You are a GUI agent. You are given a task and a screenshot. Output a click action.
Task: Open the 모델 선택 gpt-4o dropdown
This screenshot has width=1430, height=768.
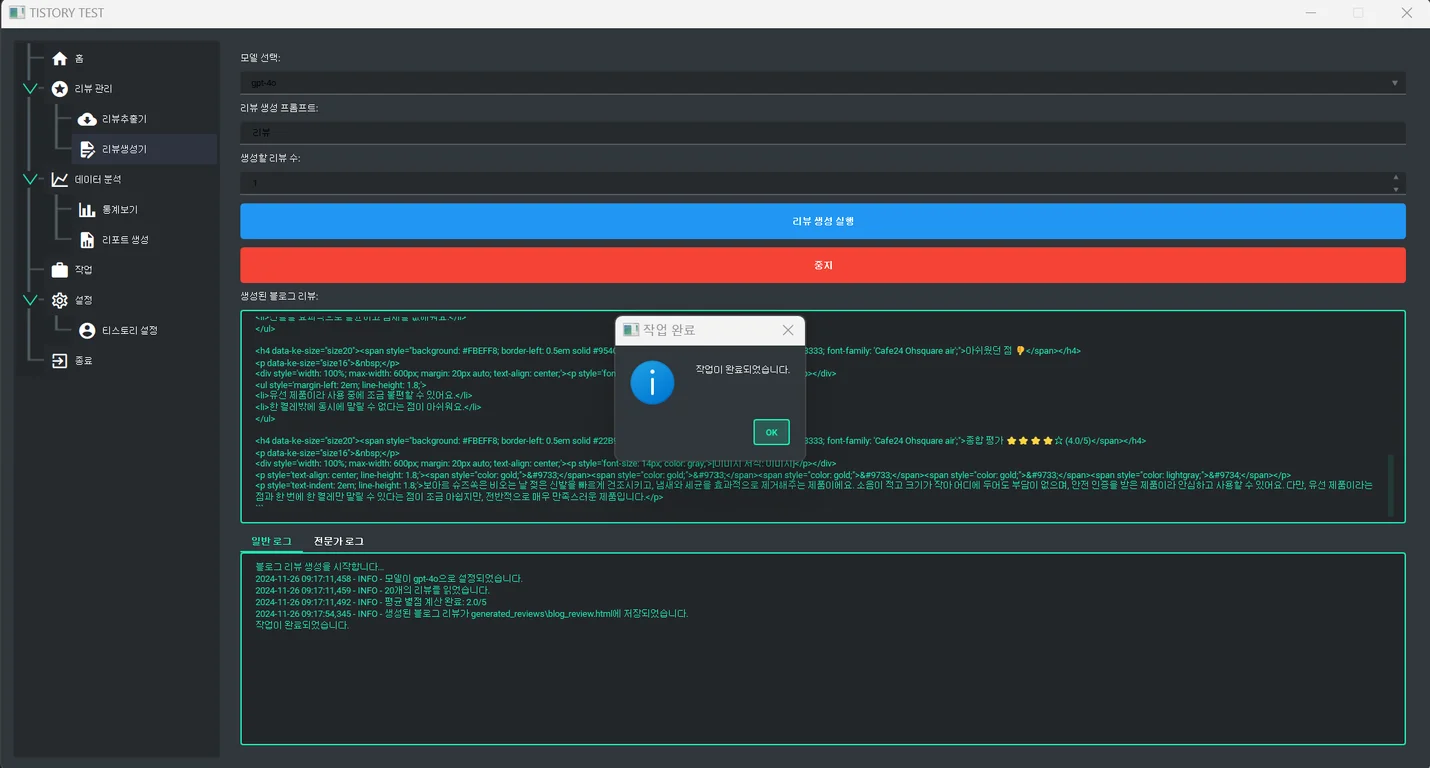[822, 83]
